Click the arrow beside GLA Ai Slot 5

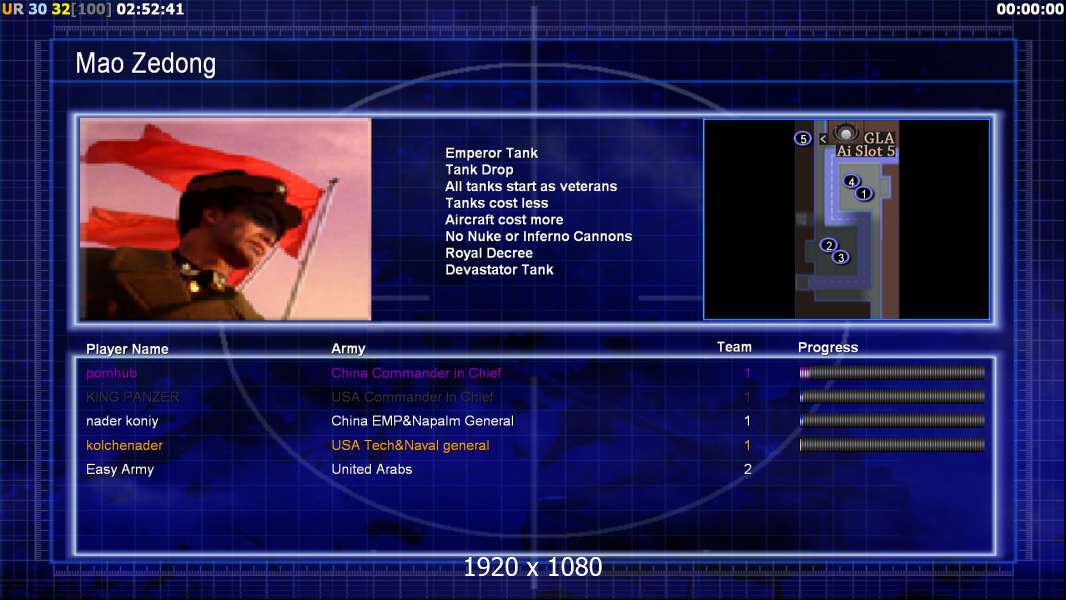823,139
